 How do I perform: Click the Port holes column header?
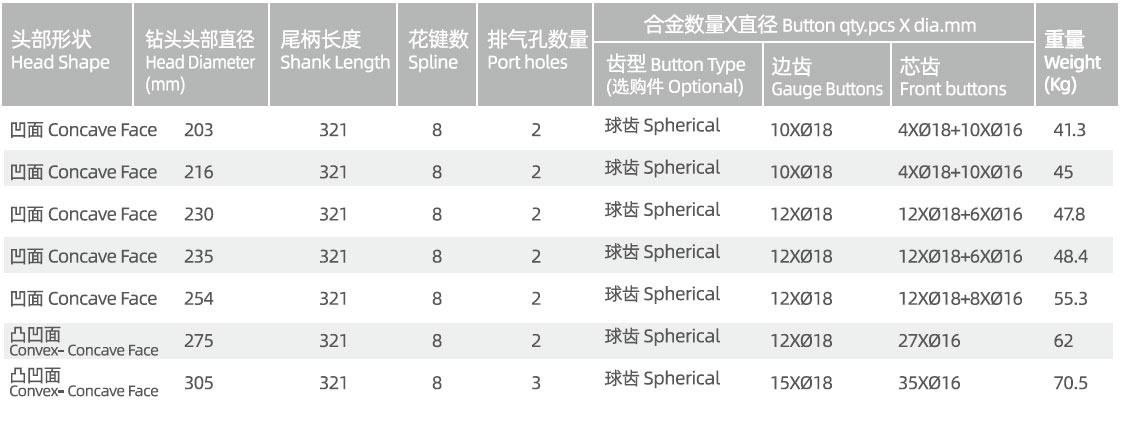pos(536,52)
